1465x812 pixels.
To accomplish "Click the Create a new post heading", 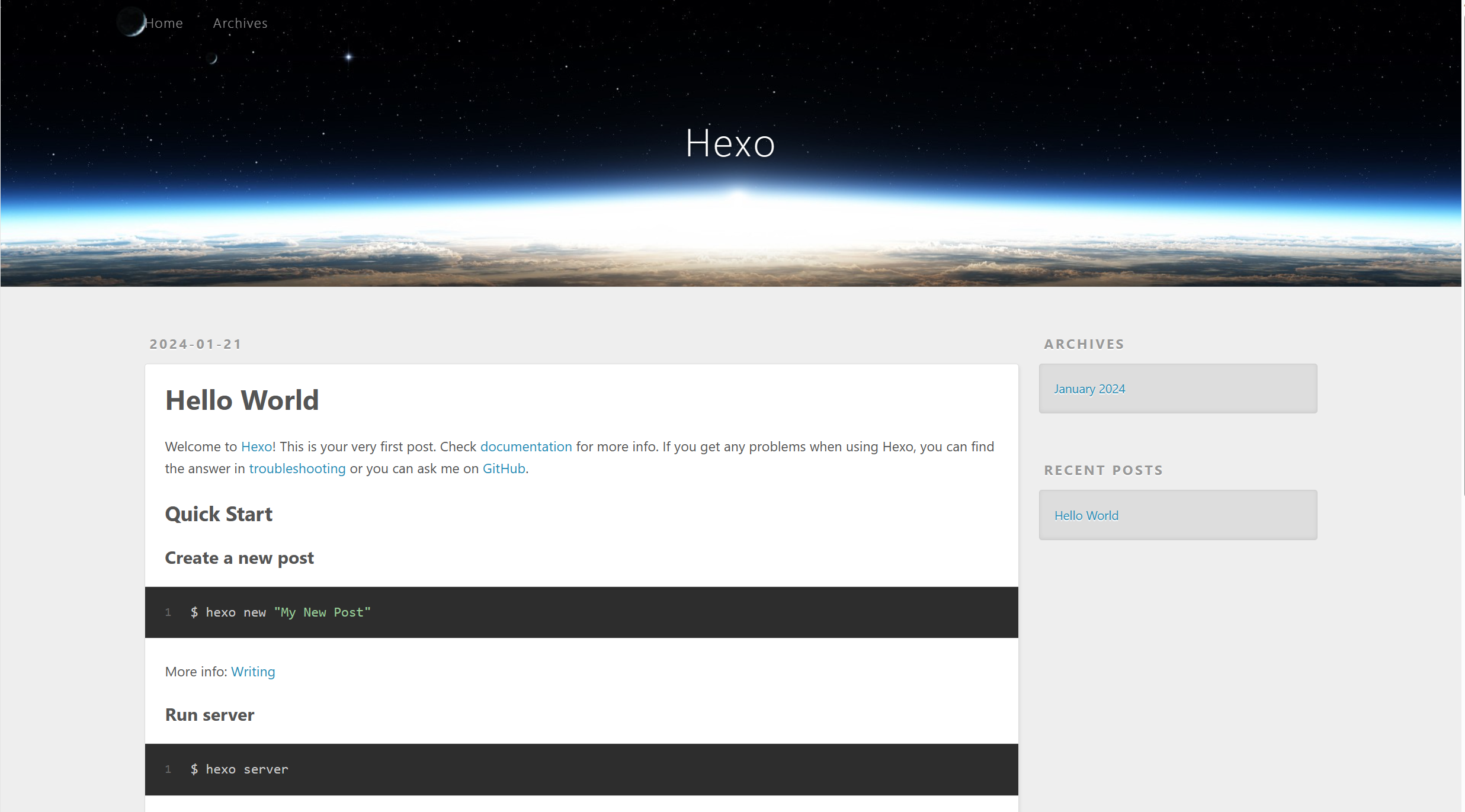I will click(239, 558).
